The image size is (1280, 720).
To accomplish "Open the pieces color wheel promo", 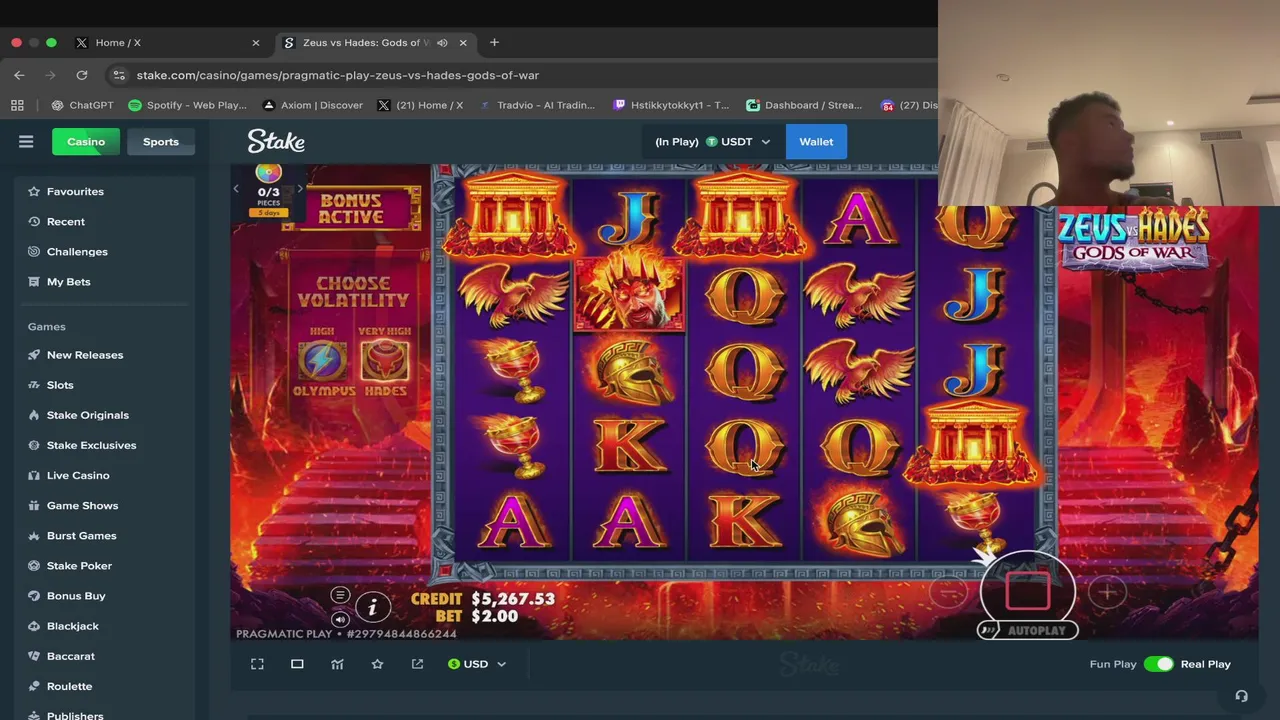I will coord(268,174).
